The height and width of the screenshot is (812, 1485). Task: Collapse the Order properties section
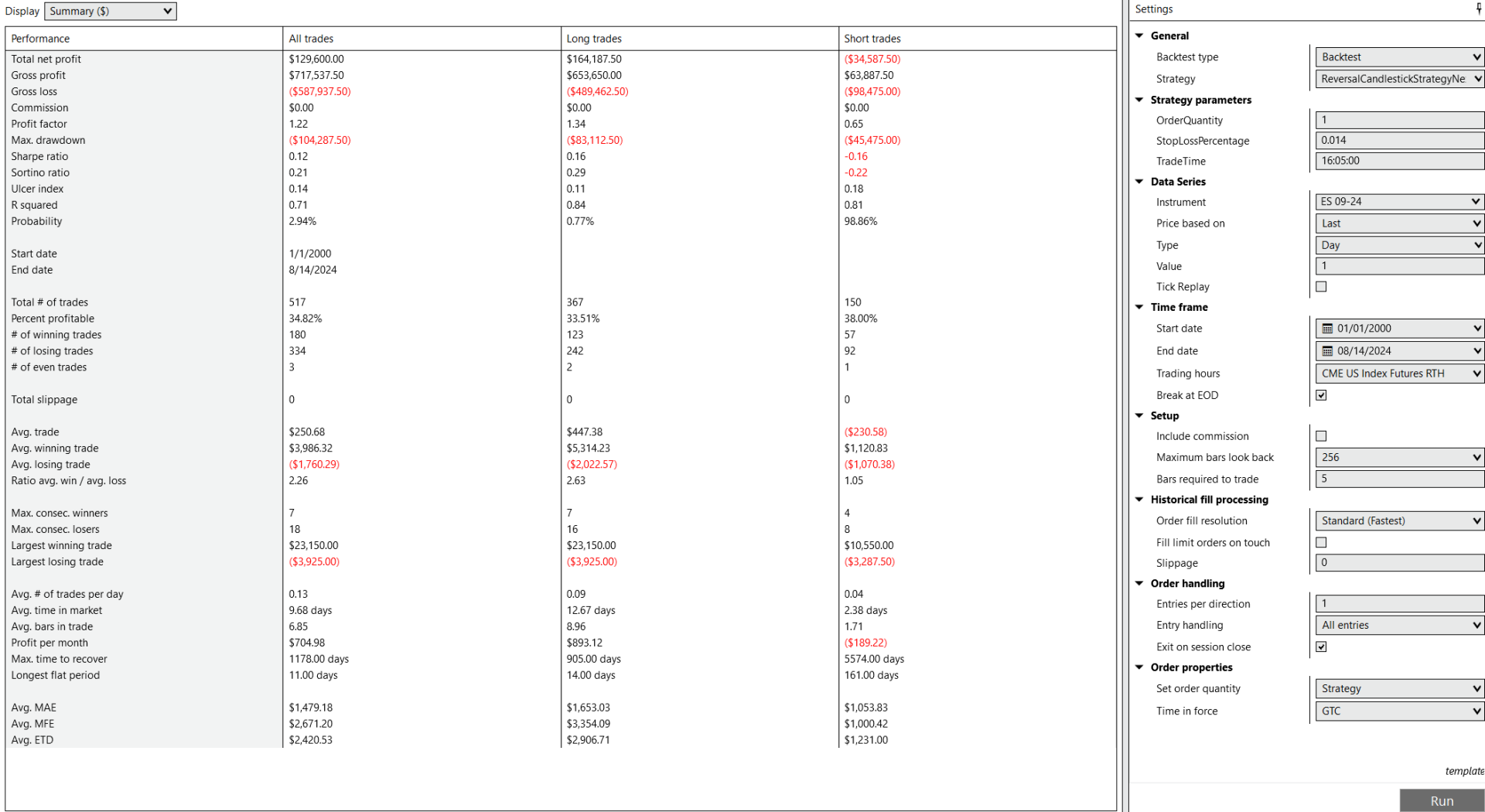(1139, 667)
